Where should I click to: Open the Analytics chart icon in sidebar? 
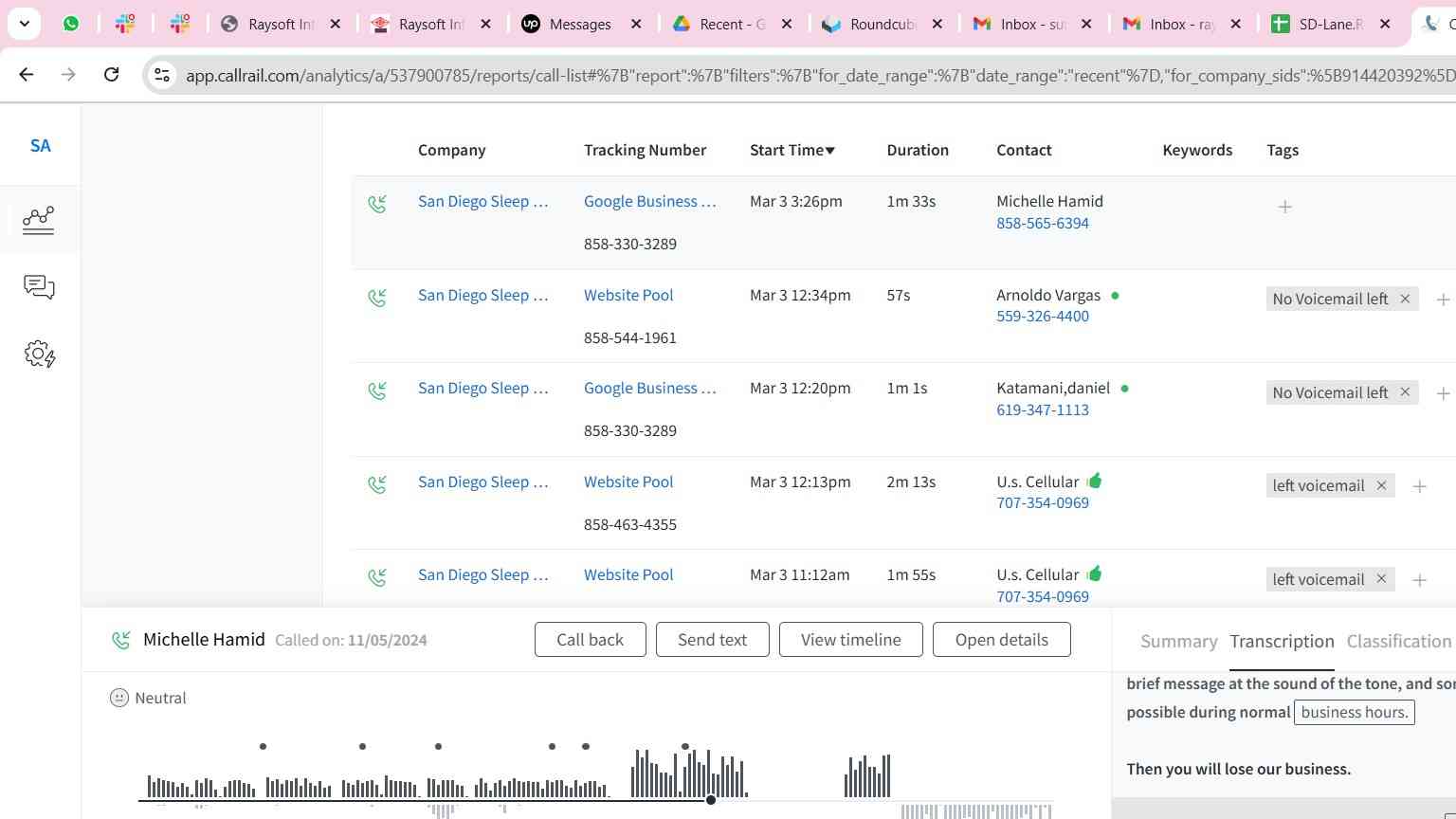[x=39, y=220]
